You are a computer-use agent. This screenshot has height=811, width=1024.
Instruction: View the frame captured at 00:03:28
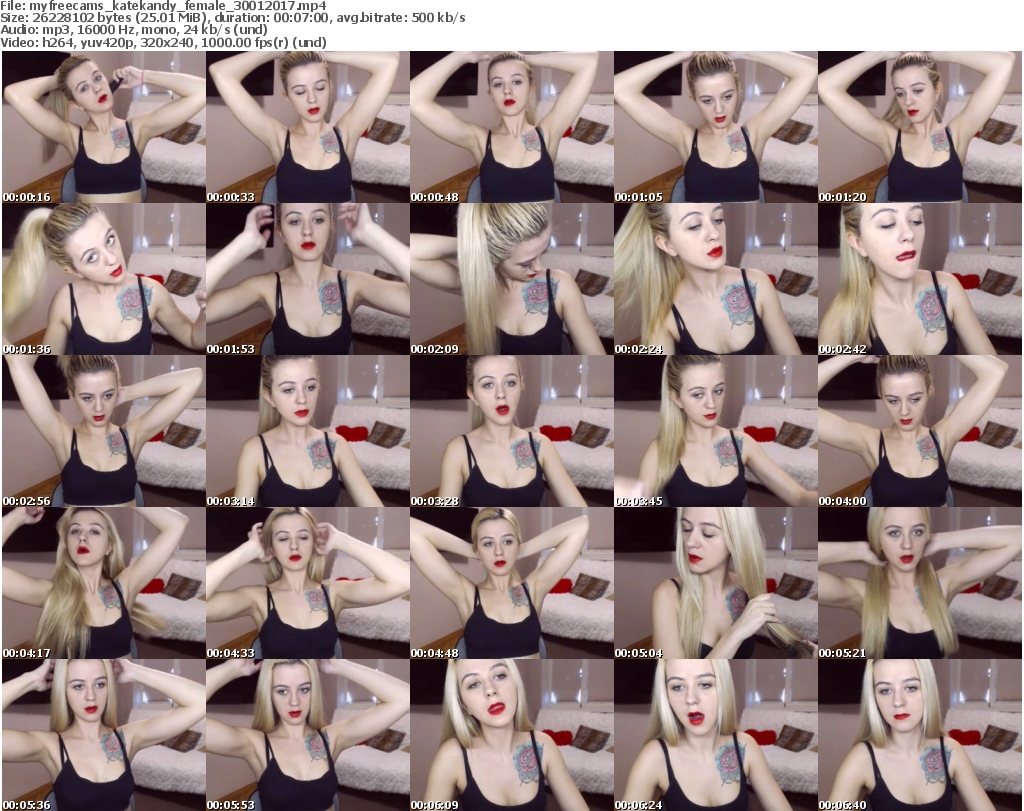pos(511,431)
